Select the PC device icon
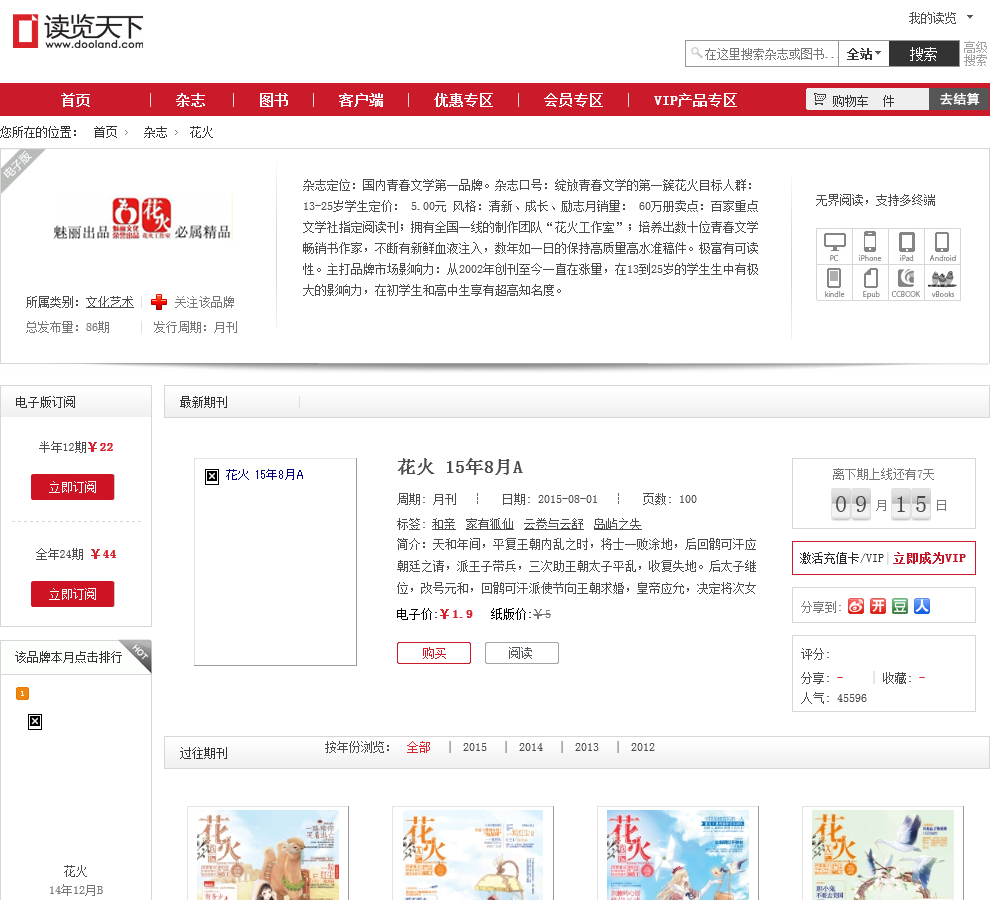The width and height of the screenshot is (990, 900). tap(834, 246)
